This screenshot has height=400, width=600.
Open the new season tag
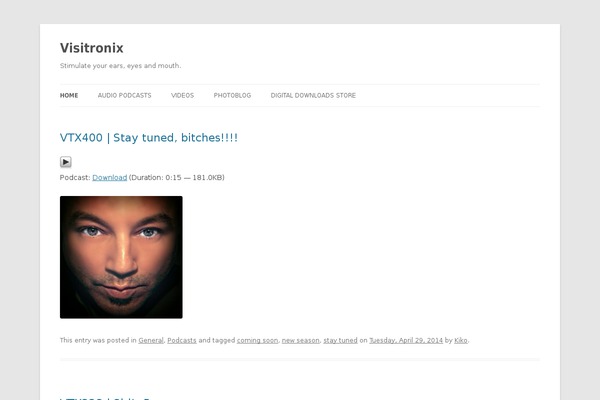tap(300, 340)
